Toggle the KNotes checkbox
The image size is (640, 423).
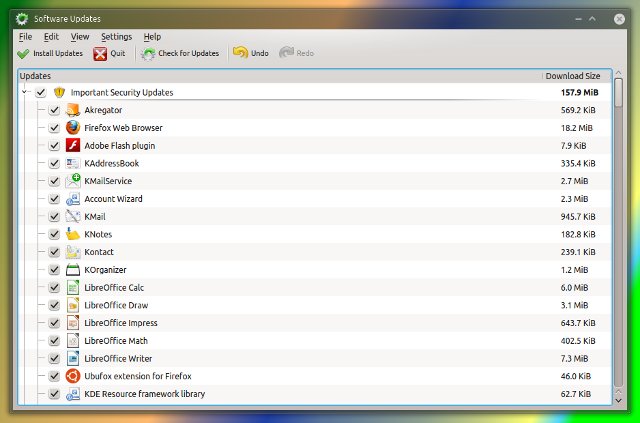(54, 234)
